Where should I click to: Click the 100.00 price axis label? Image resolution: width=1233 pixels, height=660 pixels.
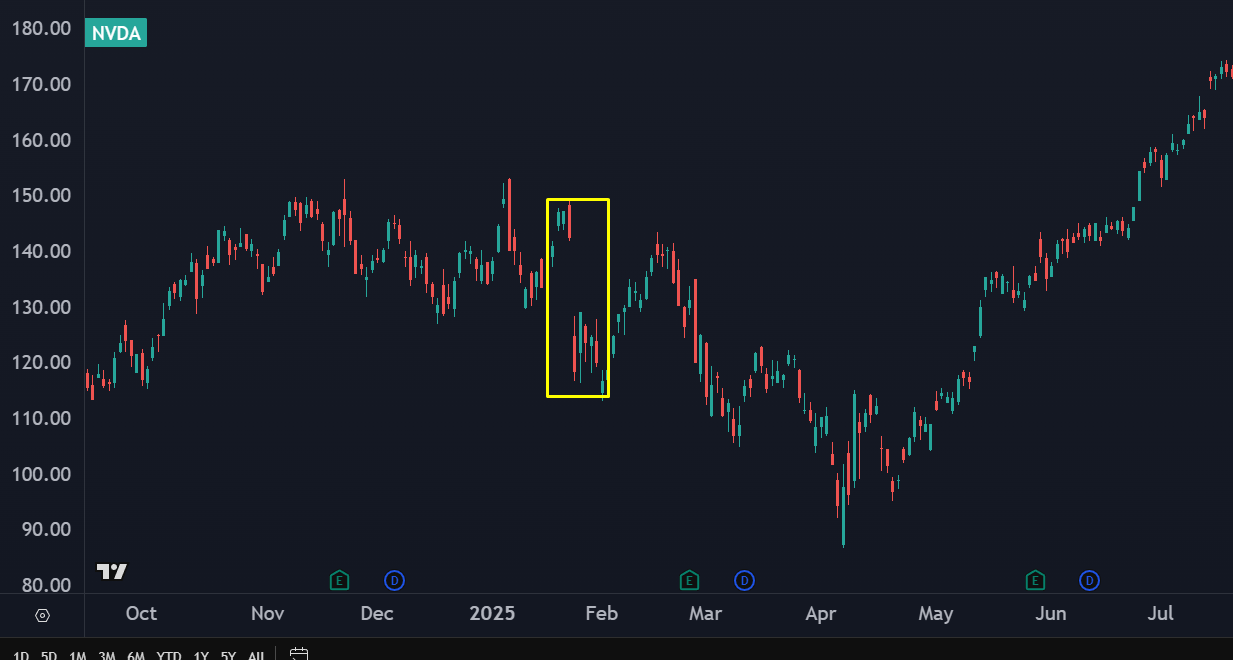40,474
